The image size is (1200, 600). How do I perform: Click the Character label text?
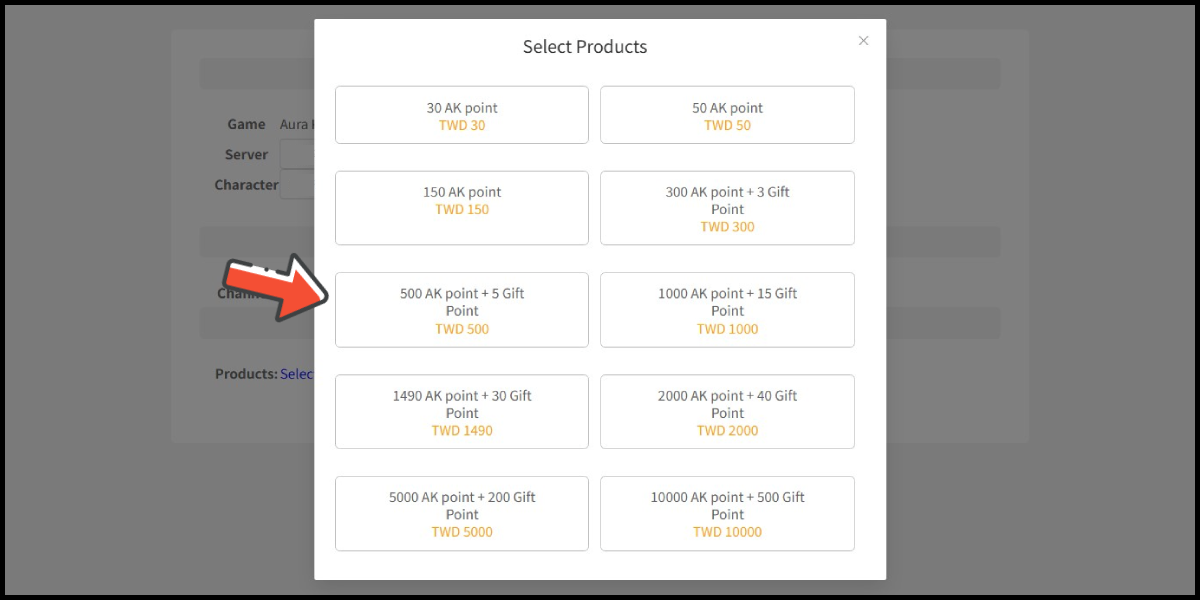coord(246,185)
